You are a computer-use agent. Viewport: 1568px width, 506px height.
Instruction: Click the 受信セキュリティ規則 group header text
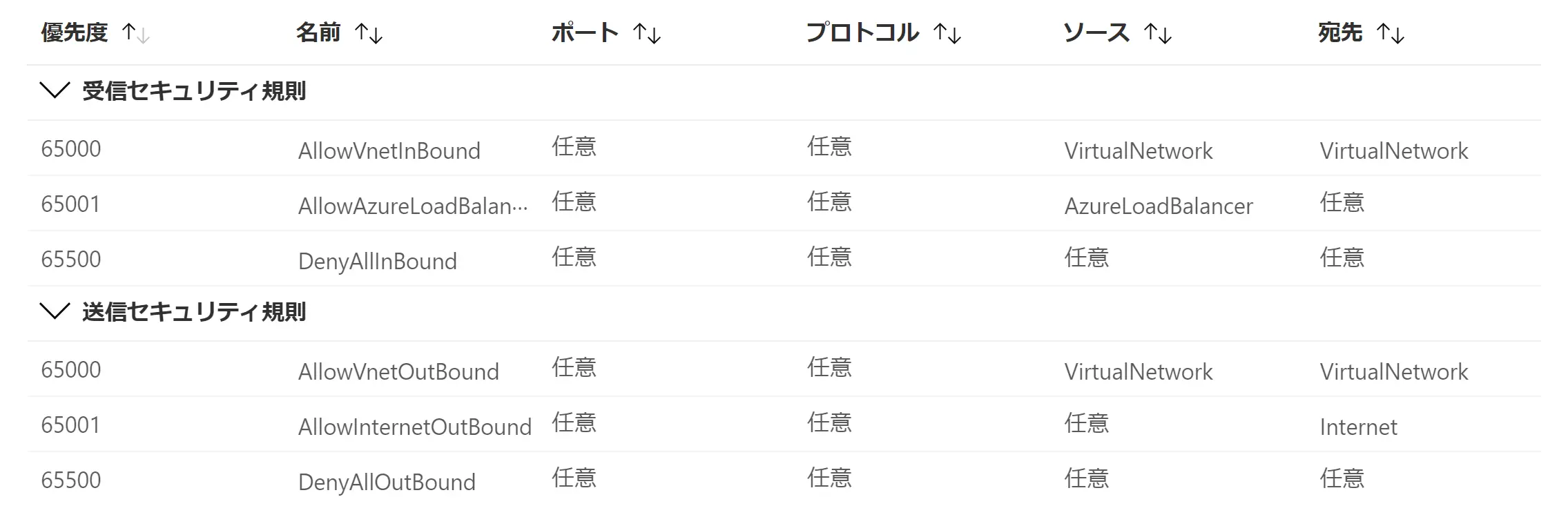click(194, 91)
